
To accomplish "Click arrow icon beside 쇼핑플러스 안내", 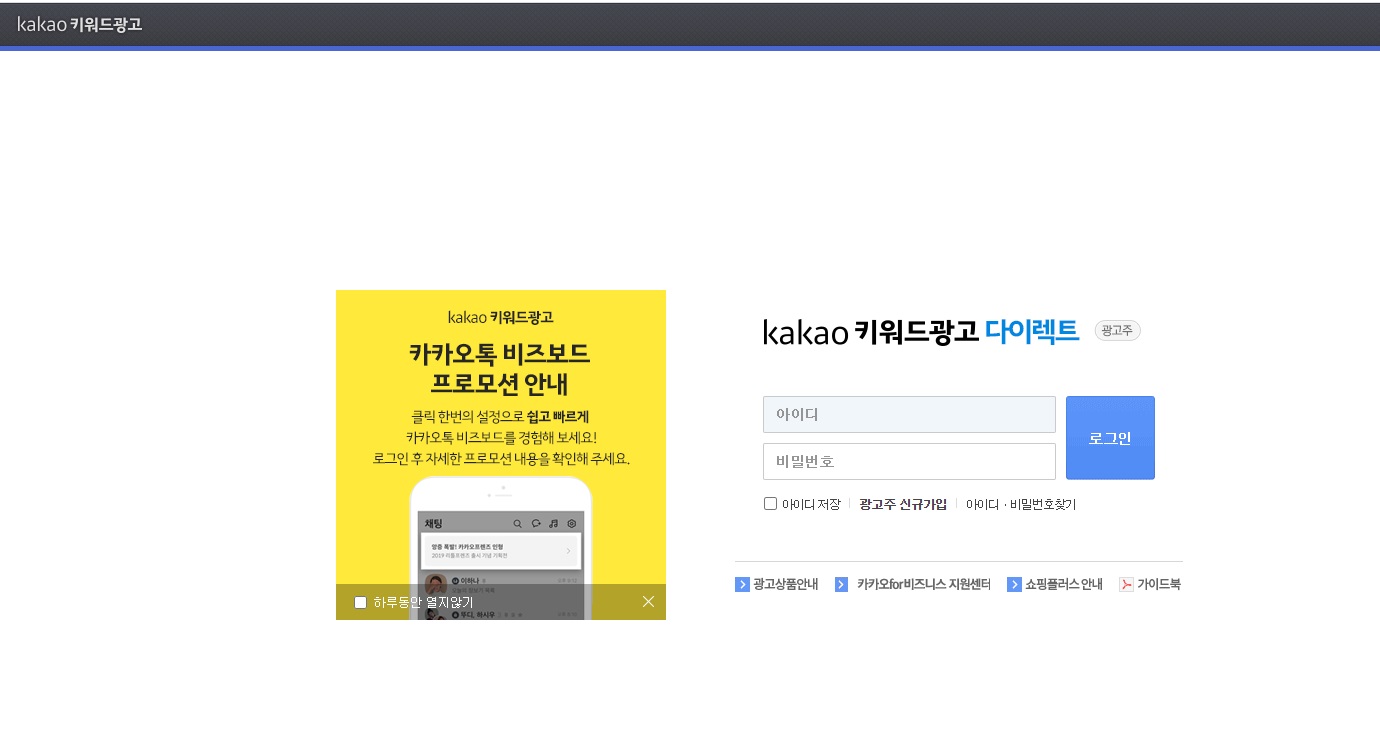I will tap(1014, 584).
